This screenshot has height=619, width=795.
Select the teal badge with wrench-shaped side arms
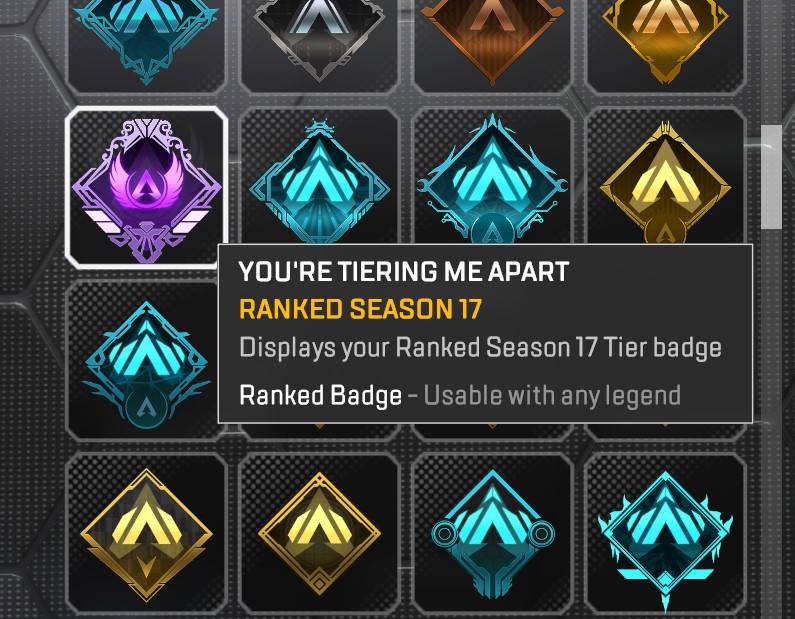click(x=492, y=176)
